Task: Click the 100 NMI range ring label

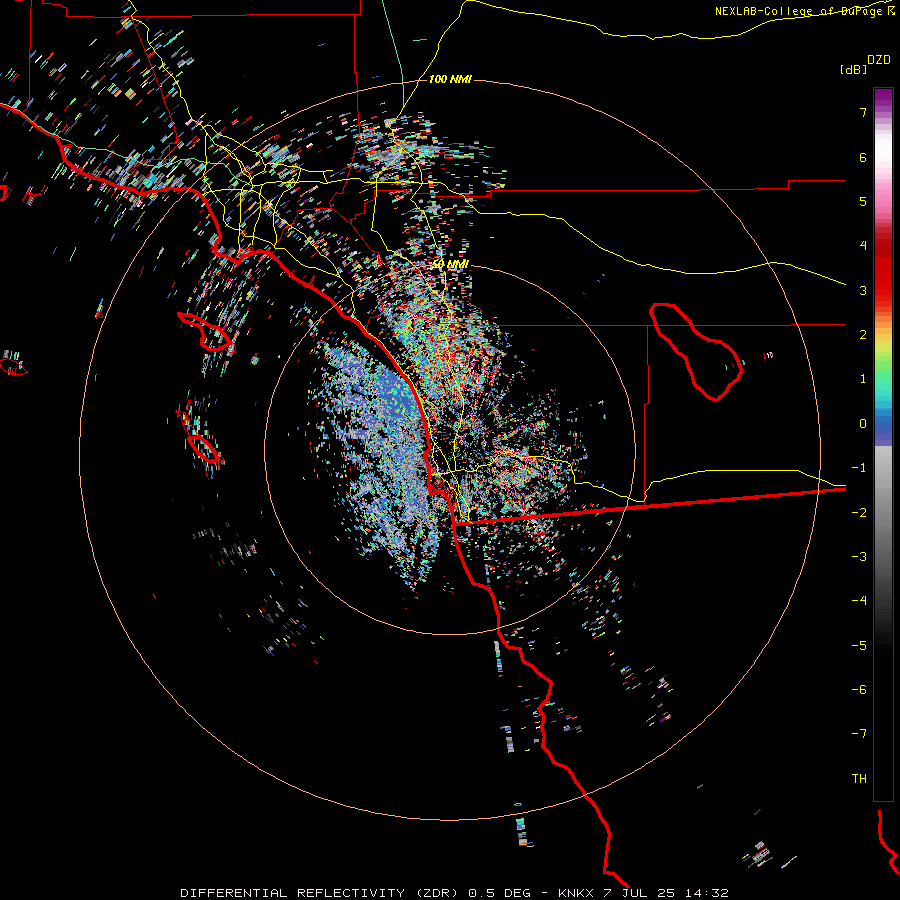Action: 450,79
